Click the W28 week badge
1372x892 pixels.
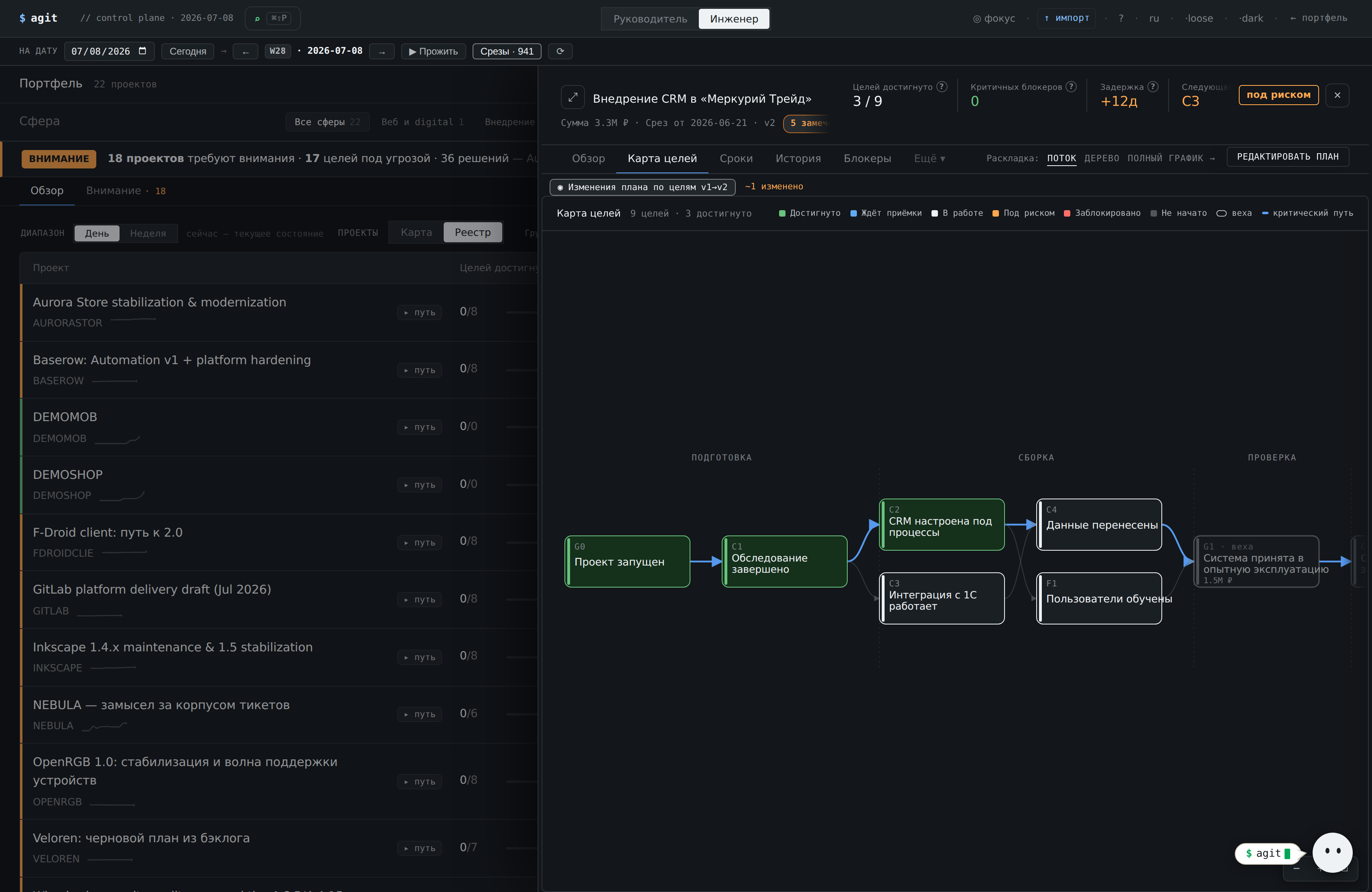click(277, 51)
